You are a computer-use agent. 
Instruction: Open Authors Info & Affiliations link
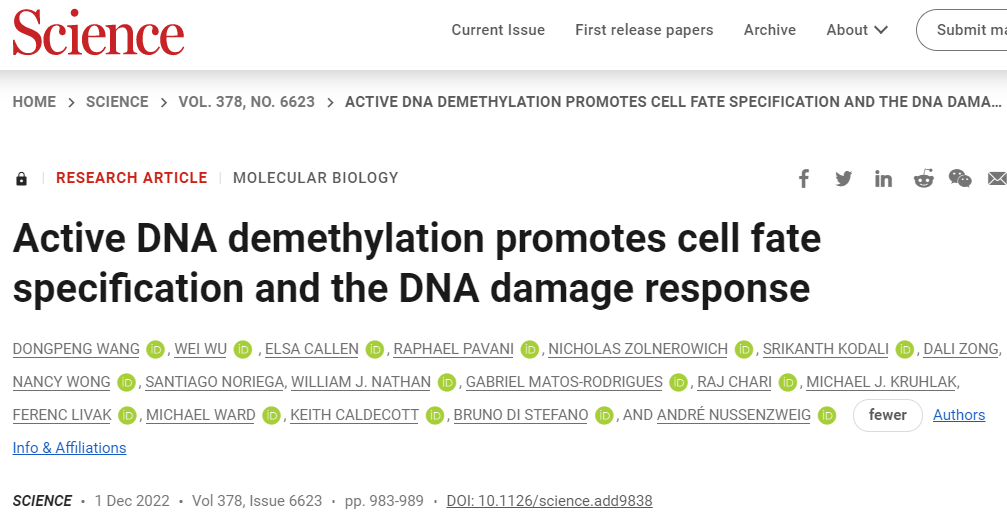958,415
